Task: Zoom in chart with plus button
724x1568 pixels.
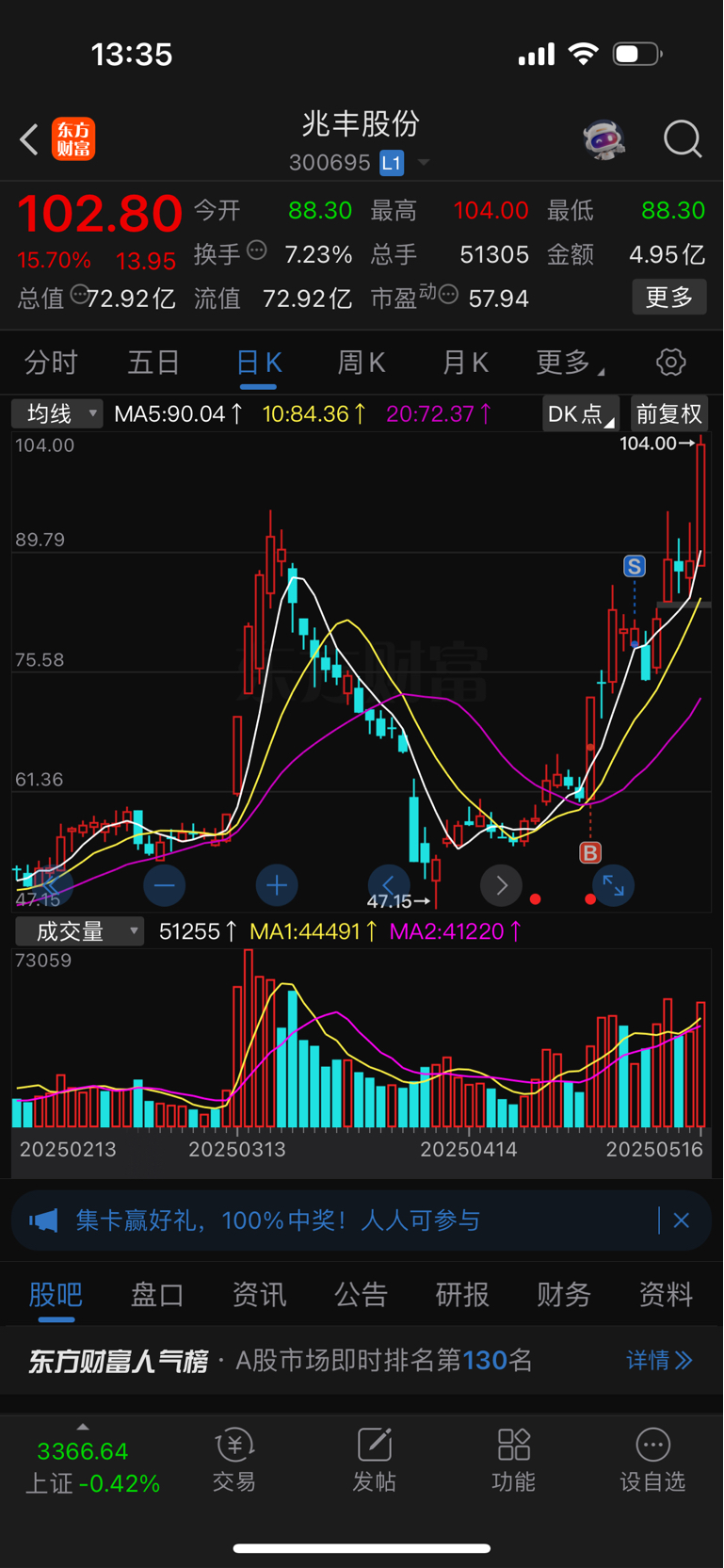Action: [277, 885]
